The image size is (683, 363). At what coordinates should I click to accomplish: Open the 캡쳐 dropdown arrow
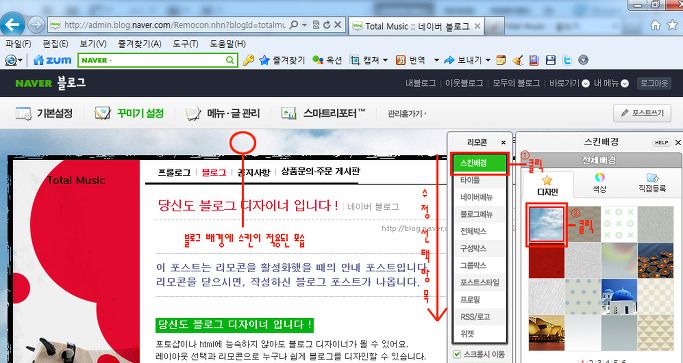(385, 60)
